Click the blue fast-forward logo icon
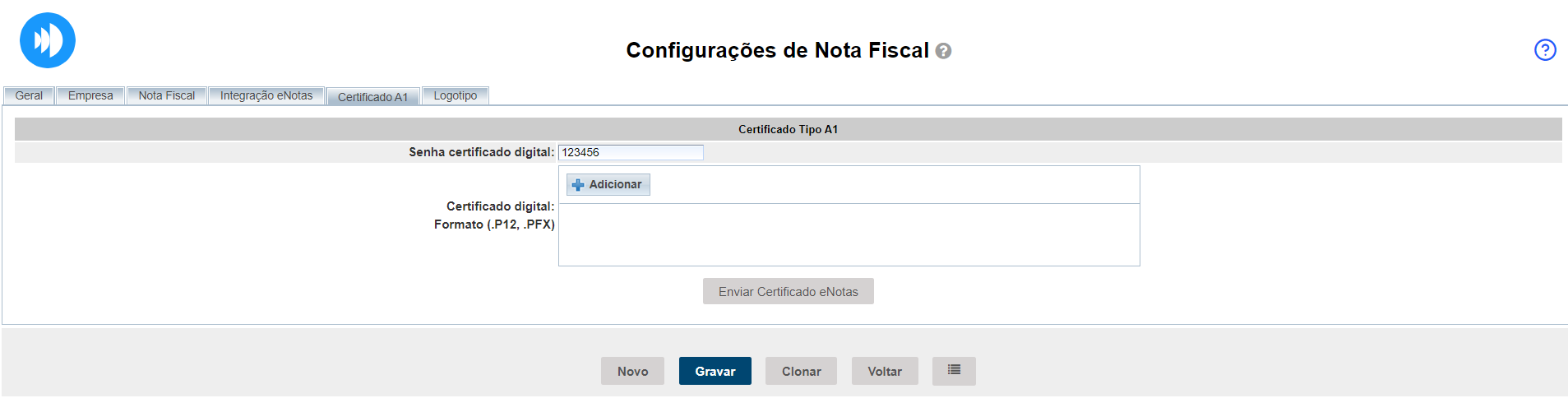This screenshot has width=1568, height=398. tap(48, 40)
